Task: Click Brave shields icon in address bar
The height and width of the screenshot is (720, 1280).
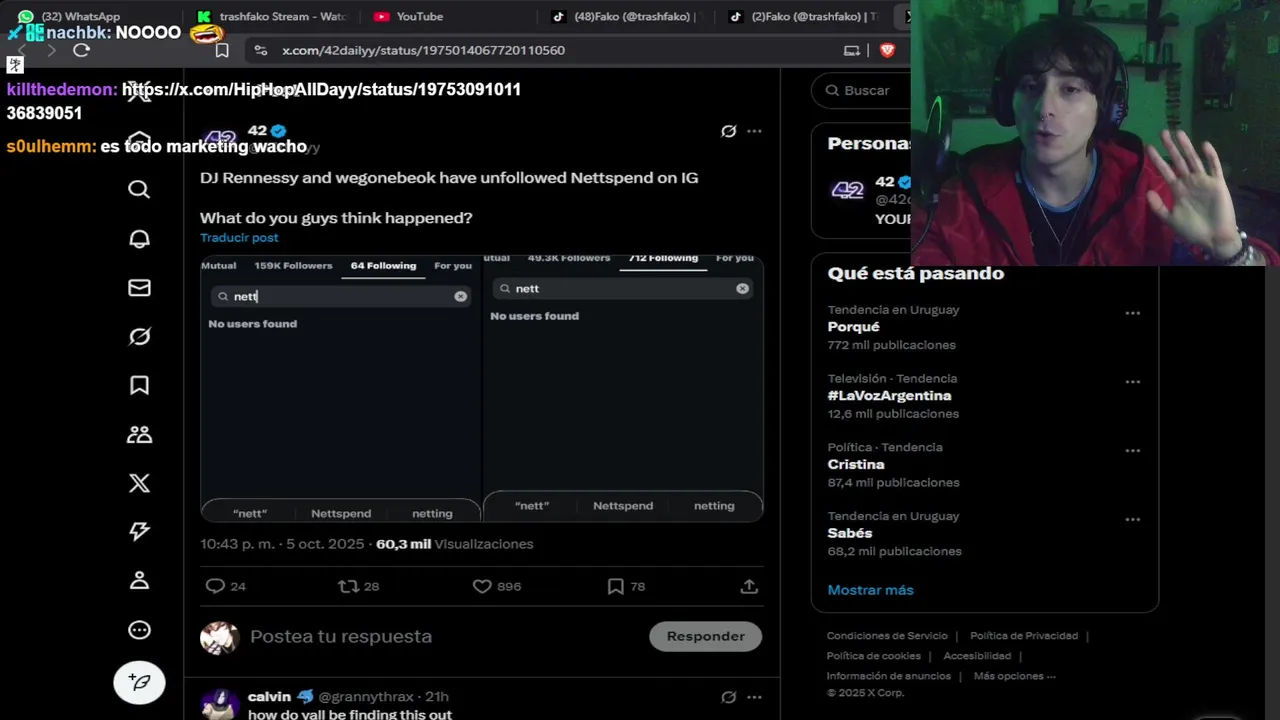Action: (x=887, y=50)
